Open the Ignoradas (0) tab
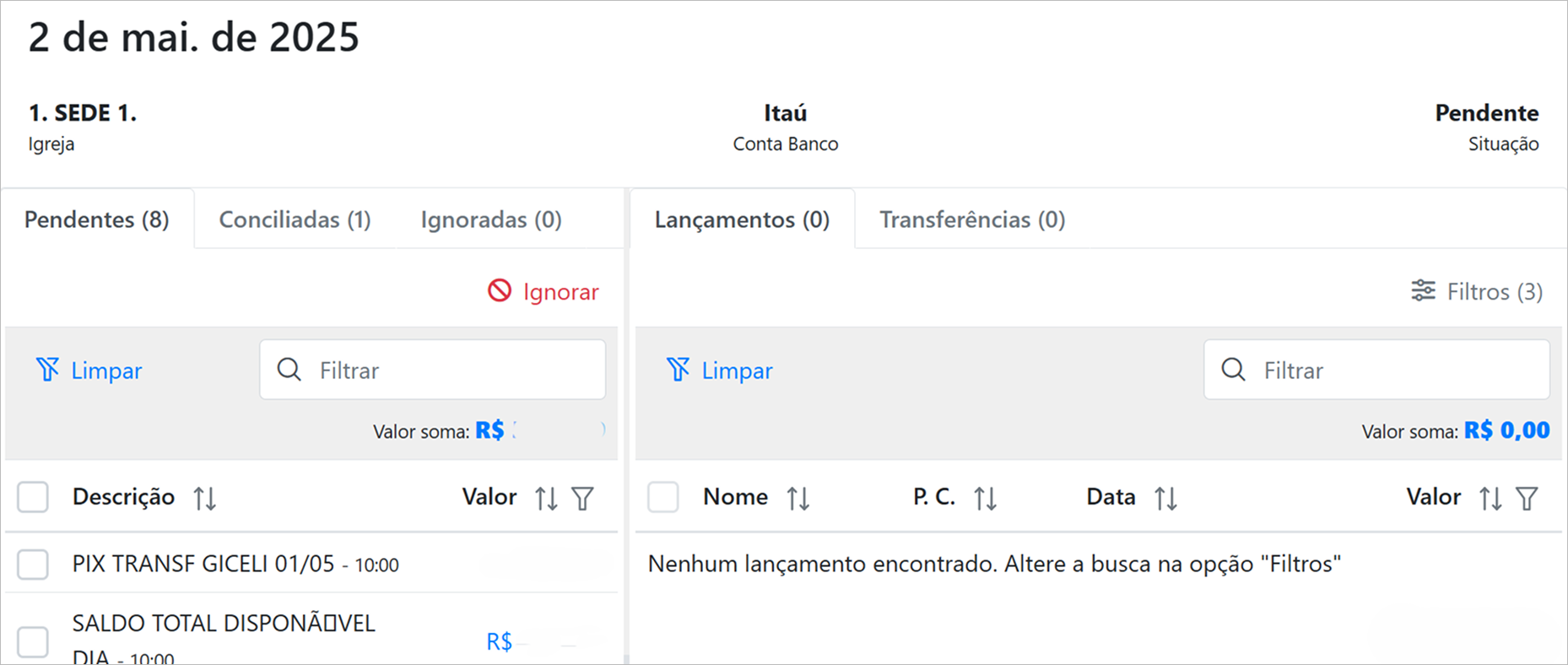Screen dimensions: 1568x665 [491, 219]
